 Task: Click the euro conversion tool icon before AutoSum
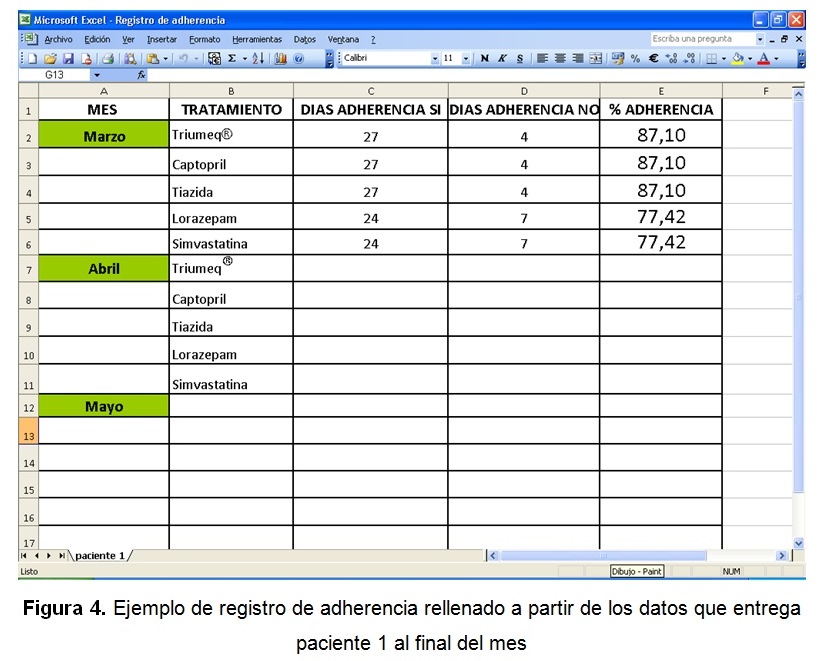(214, 59)
